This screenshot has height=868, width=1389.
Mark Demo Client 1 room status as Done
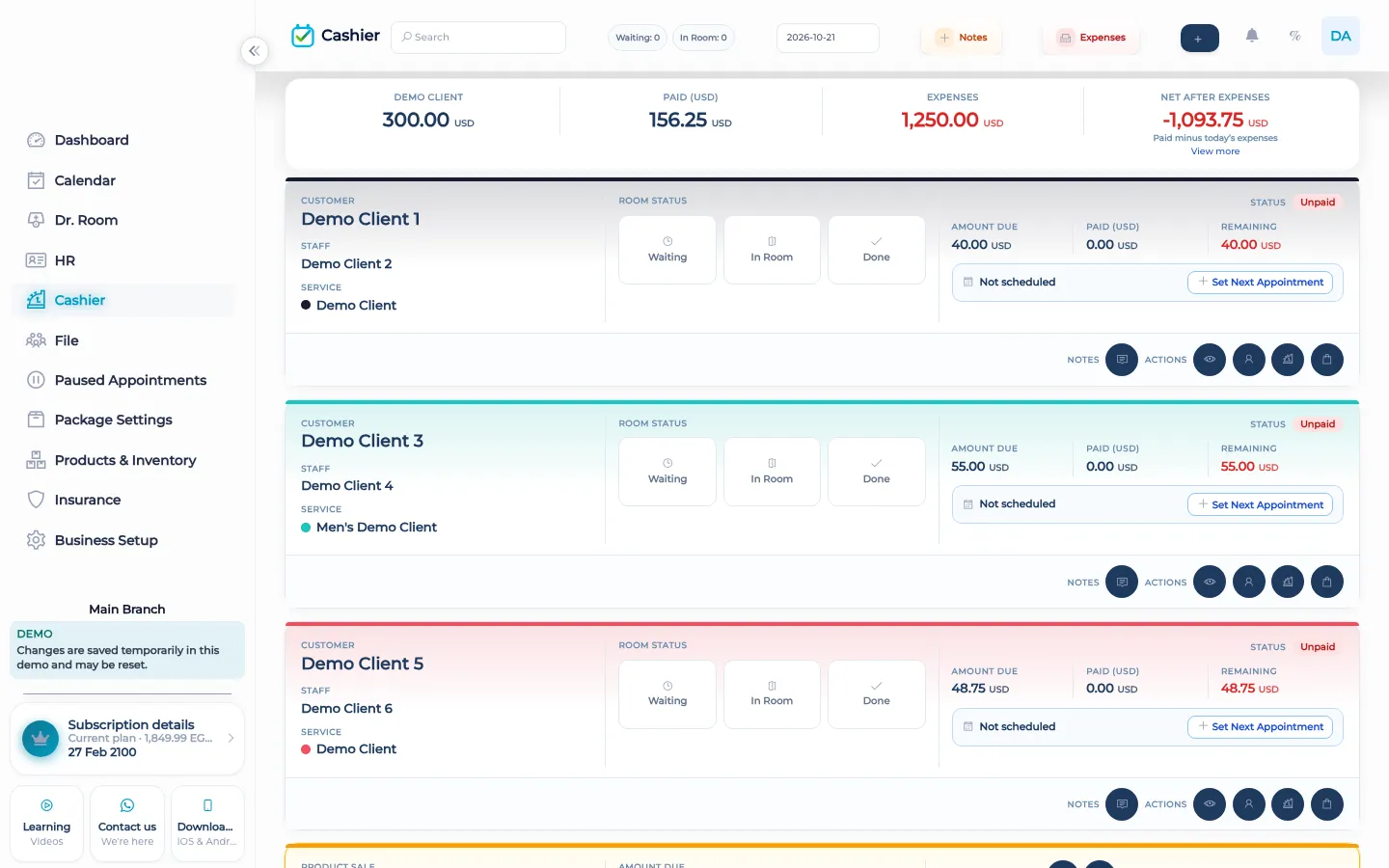click(877, 250)
